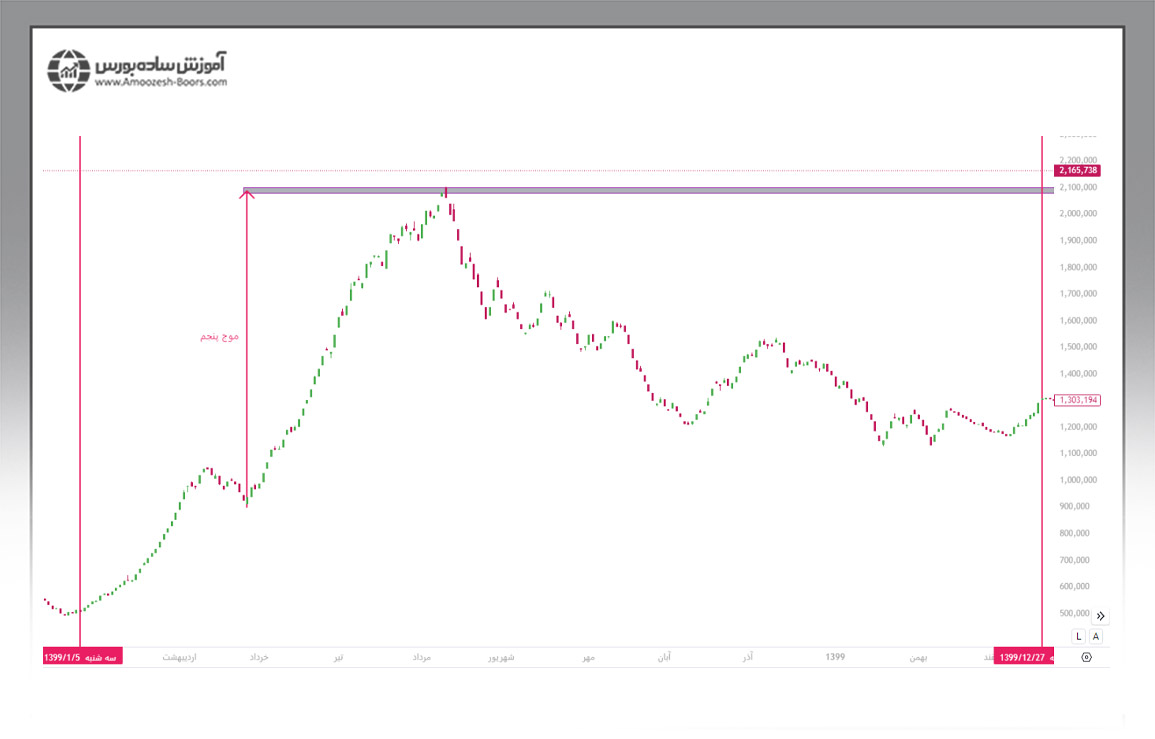Click the double-arrow scroll to latest icon
The height and width of the screenshot is (739, 1155).
tap(1101, 616)
